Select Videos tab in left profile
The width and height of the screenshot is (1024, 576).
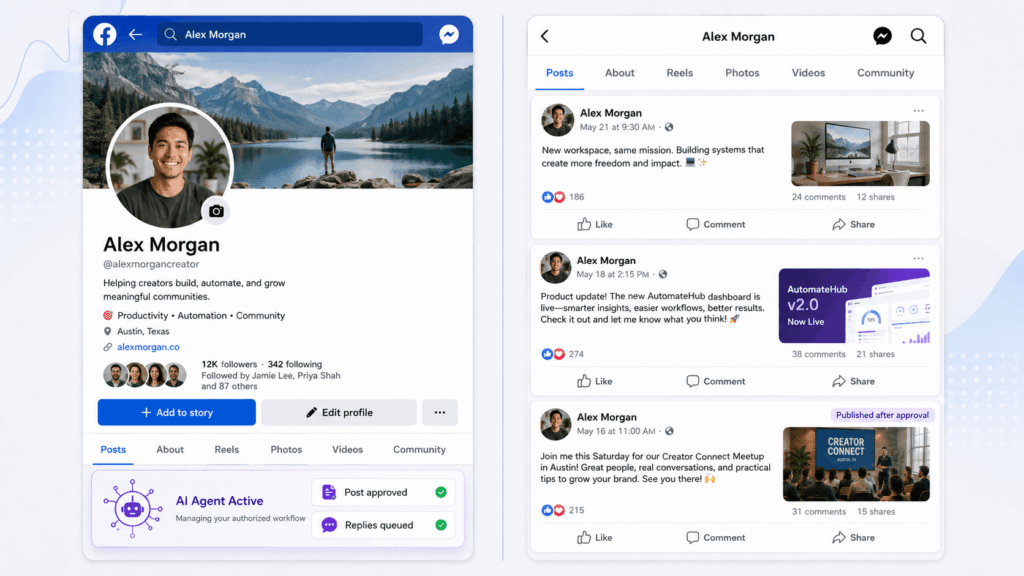[x=347, y=449]
